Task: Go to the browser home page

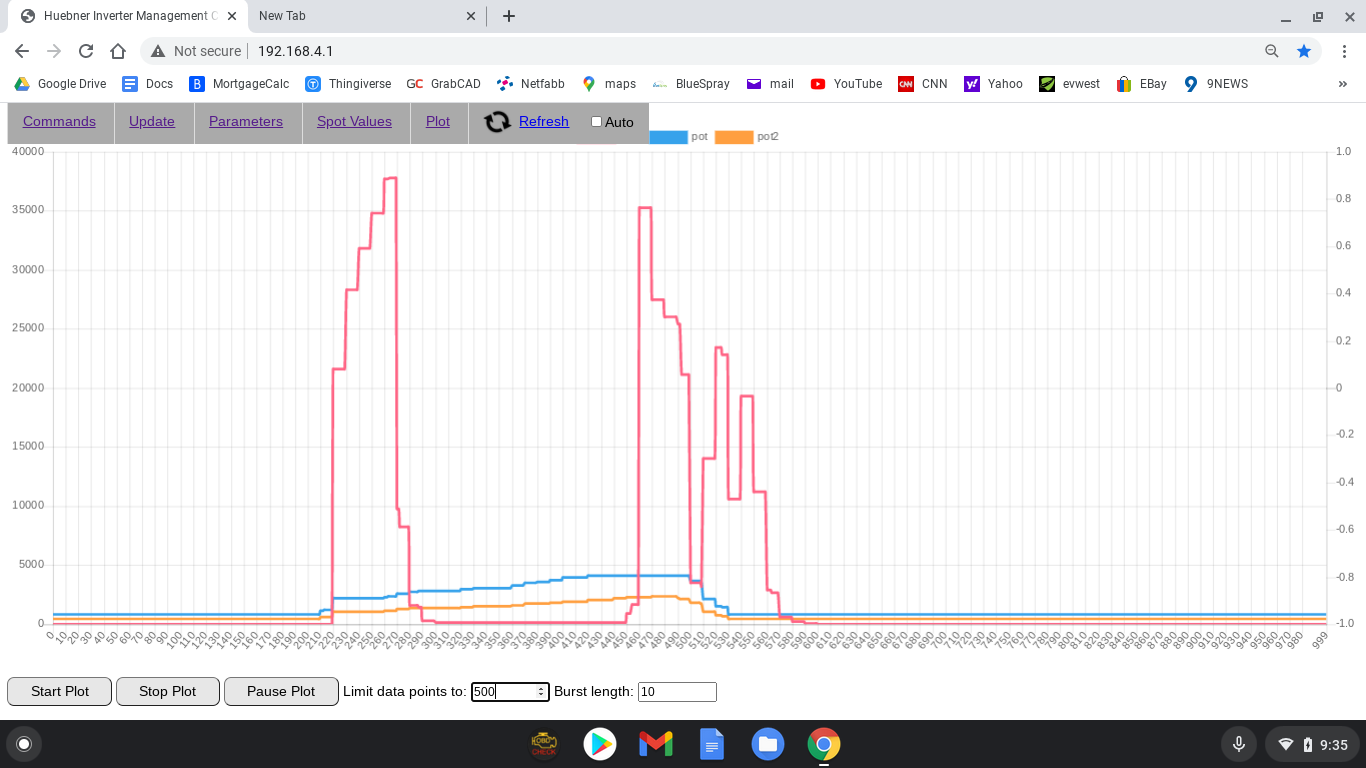Action: click(118, 51)
